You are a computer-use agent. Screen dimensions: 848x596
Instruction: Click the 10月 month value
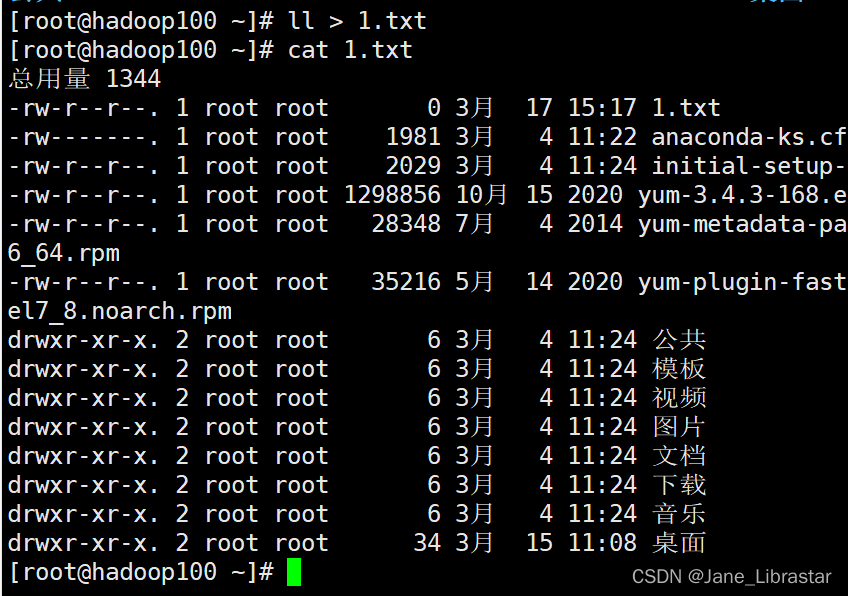coord(481,195)
